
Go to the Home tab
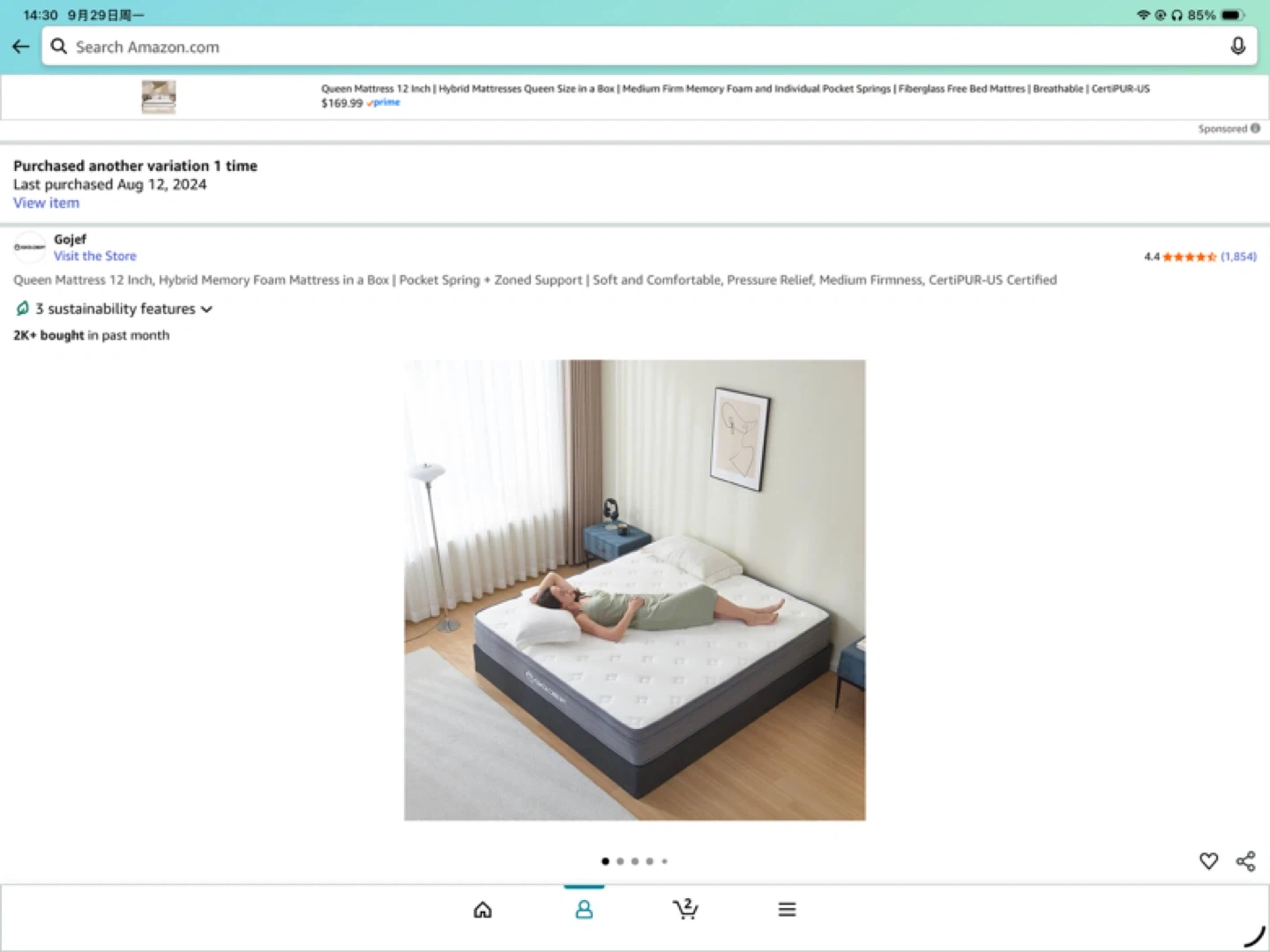pyautogui.click(x=482, y=910)
